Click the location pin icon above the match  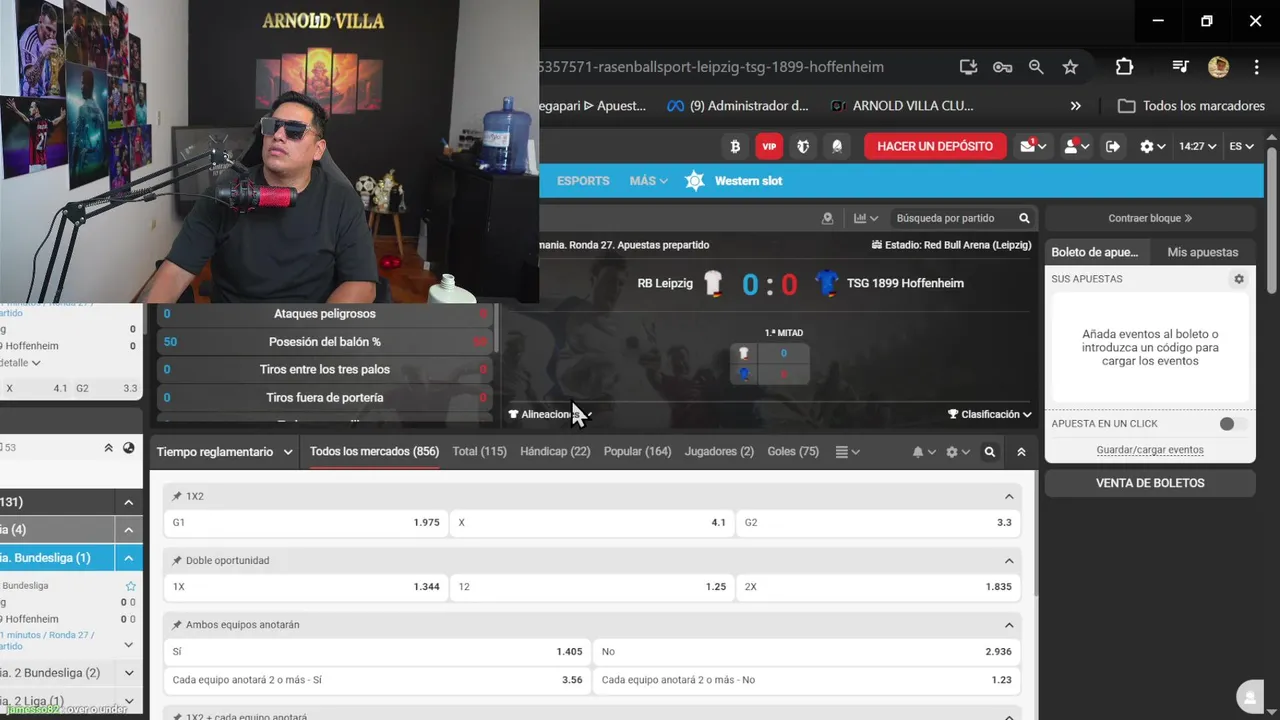pyautogui.click(x=827, y=218)
